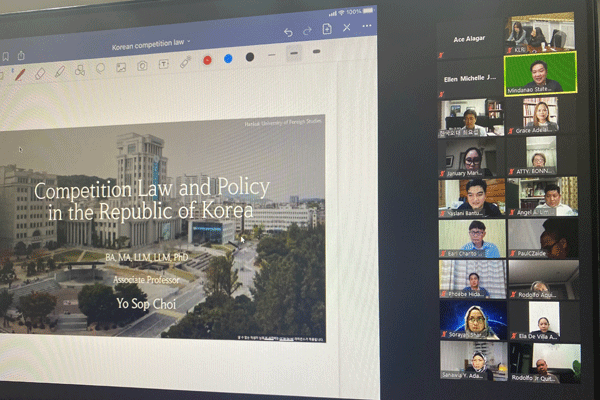The height and width of the screenshot is (400, 600).
Task: Pick the black pen color
Action: point(250,57)
